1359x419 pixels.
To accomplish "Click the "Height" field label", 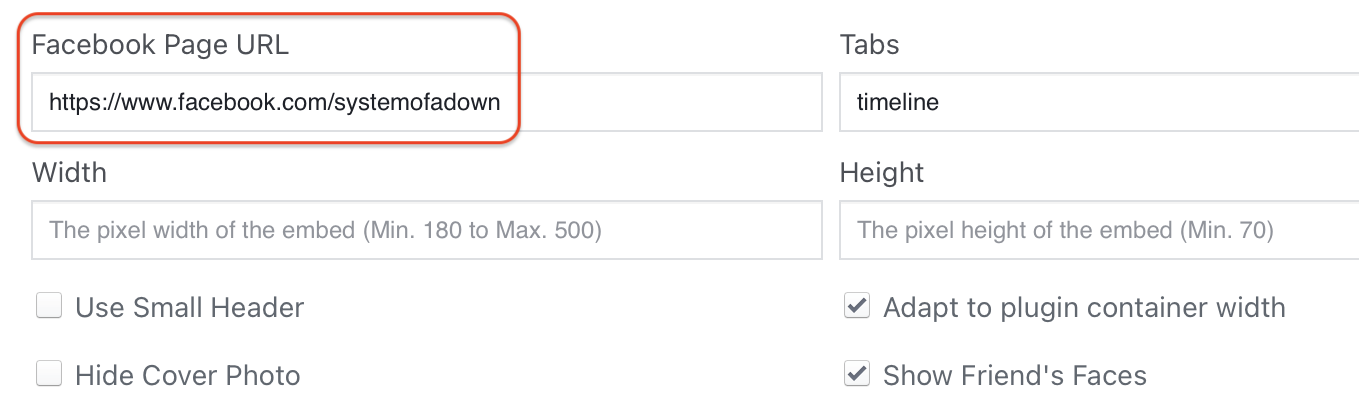I will click(x=882, y=173).
